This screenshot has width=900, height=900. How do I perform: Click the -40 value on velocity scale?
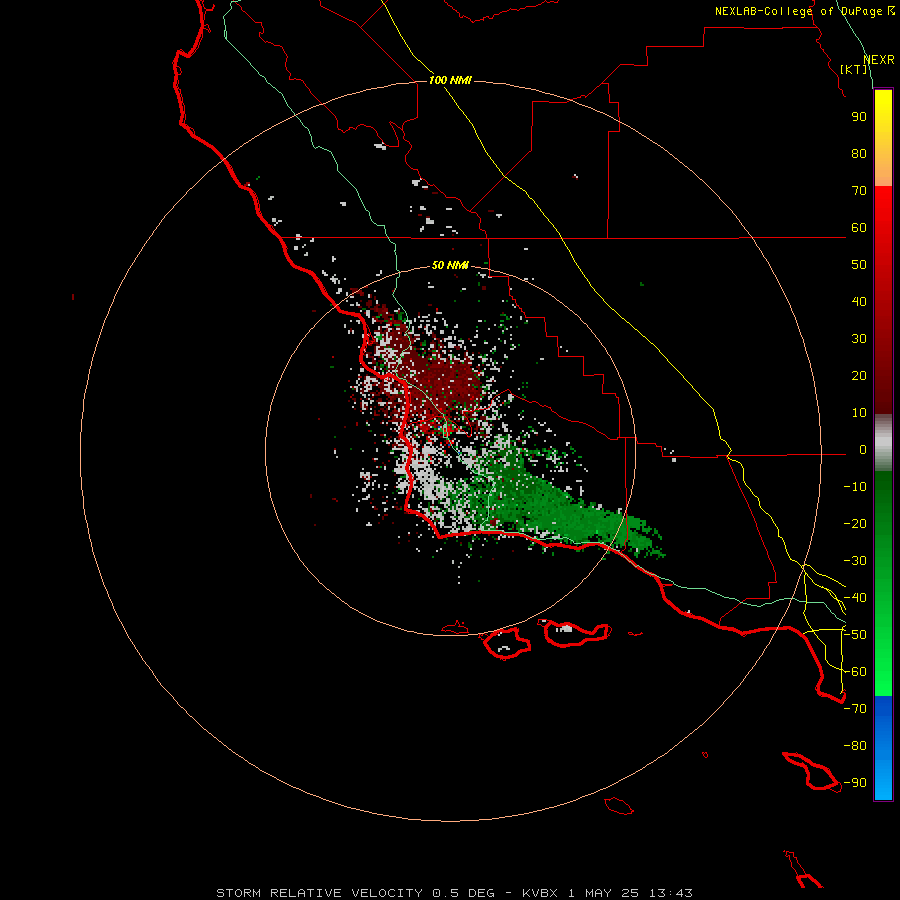(855, 598)
